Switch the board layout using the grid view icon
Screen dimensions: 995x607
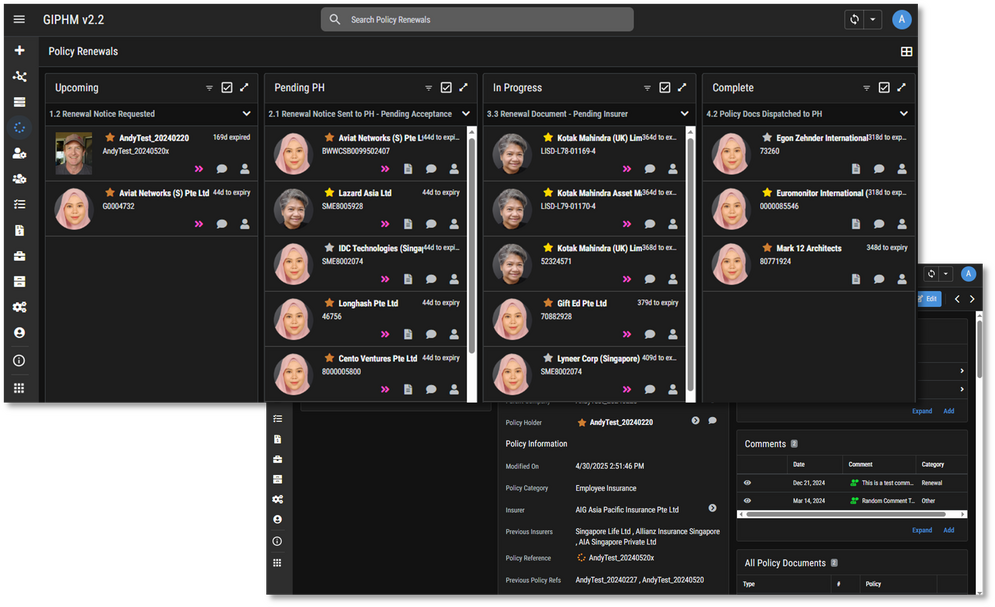[x=906, y=52]
